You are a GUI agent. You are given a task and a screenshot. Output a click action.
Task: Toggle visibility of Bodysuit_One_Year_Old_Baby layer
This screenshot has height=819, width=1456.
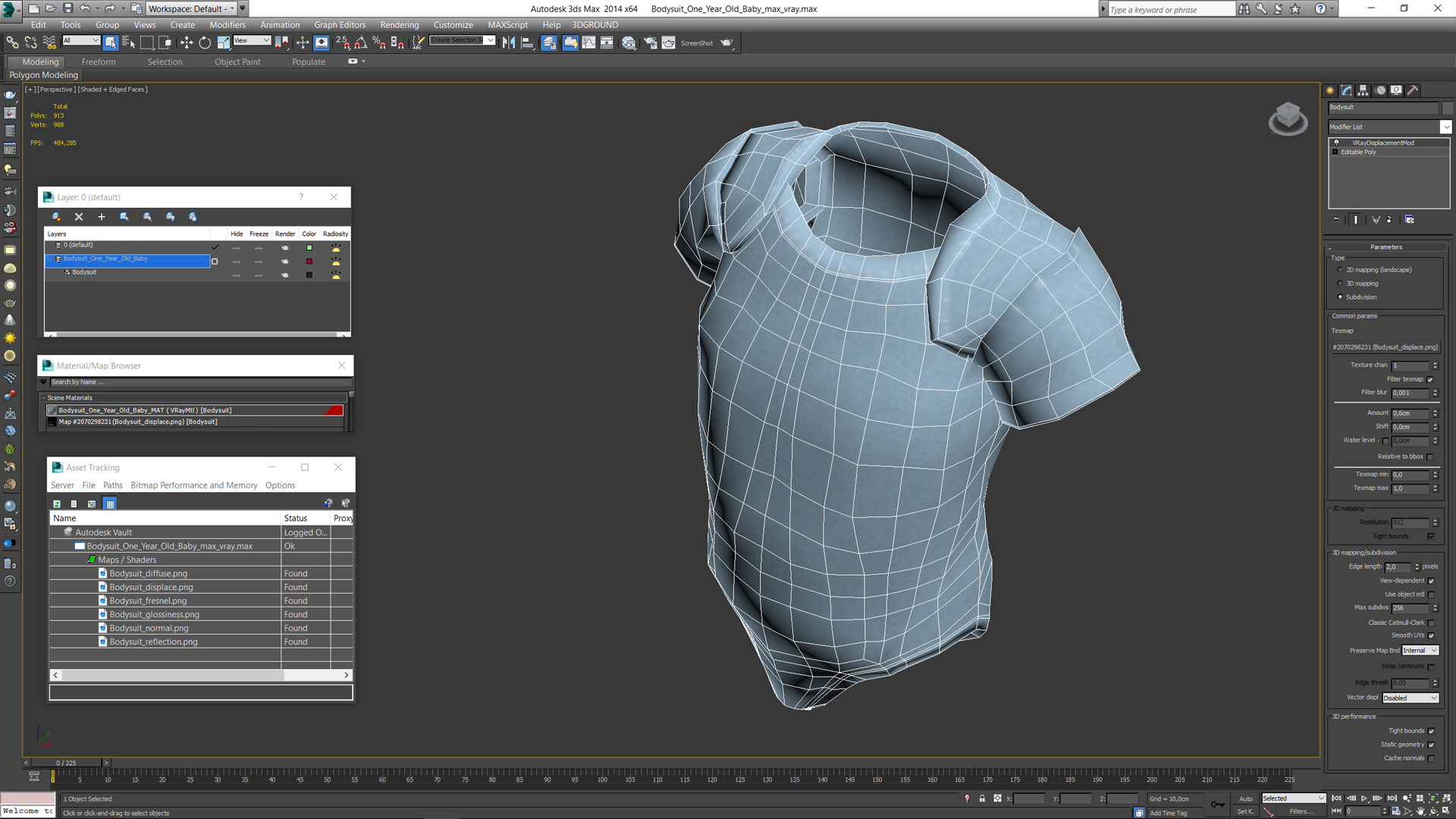[236, 260]
